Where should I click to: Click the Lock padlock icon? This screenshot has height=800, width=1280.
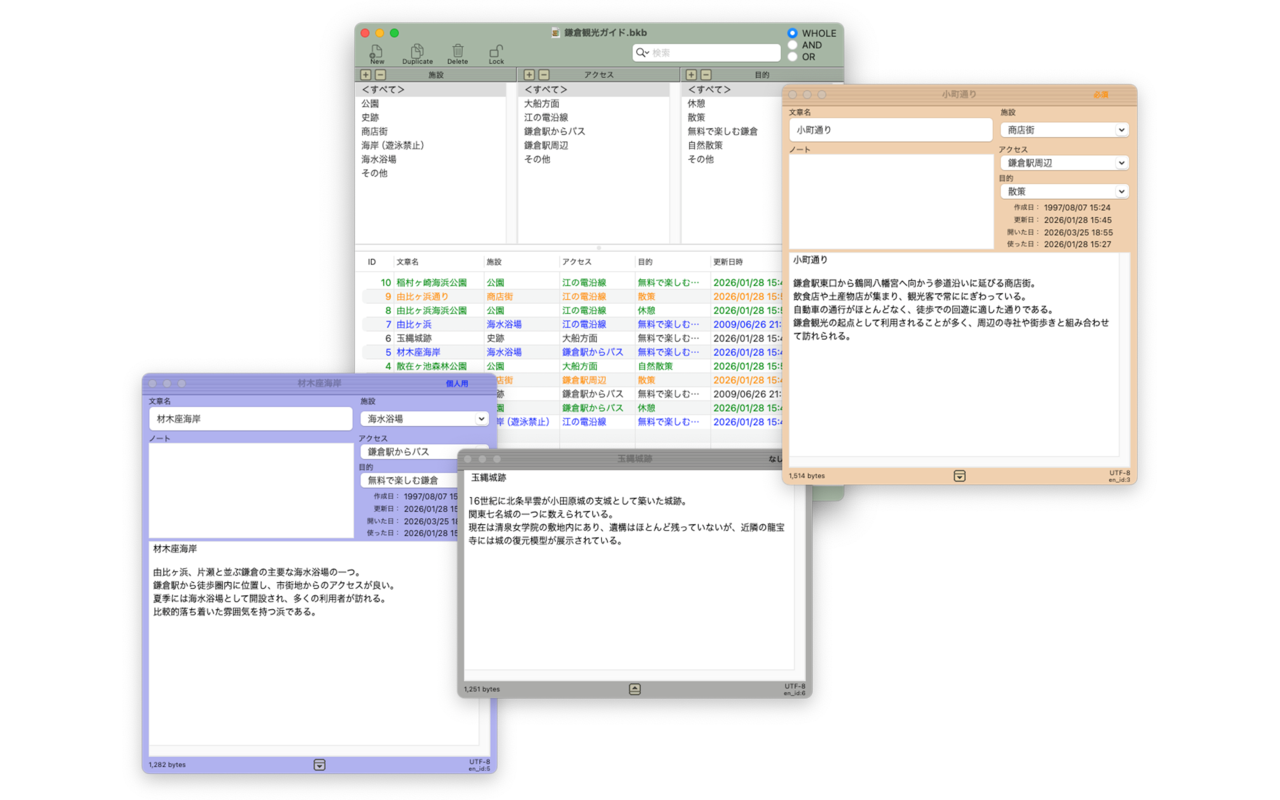click(496, 51)
